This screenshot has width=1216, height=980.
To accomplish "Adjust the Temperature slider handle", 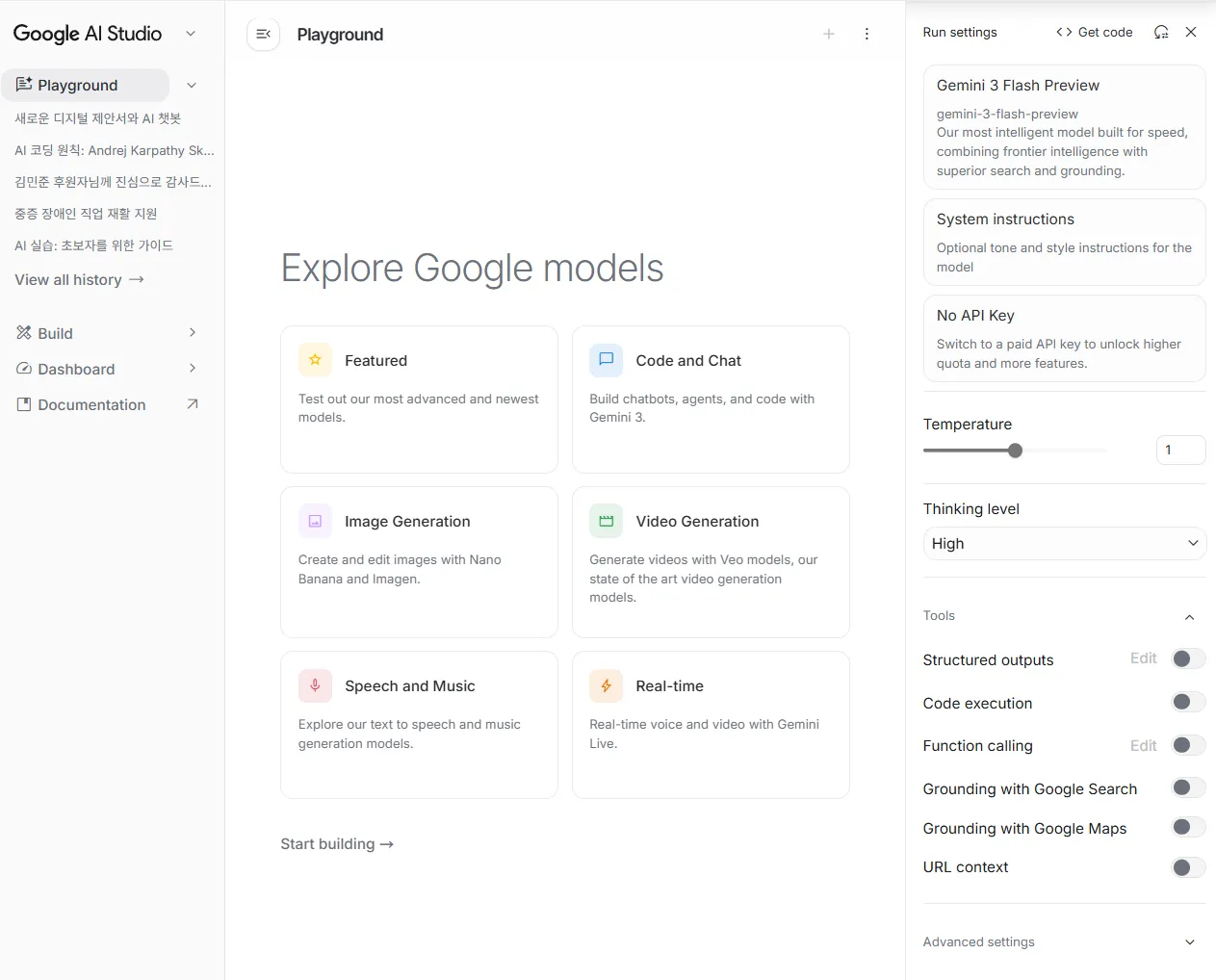I will [1015, 451].
